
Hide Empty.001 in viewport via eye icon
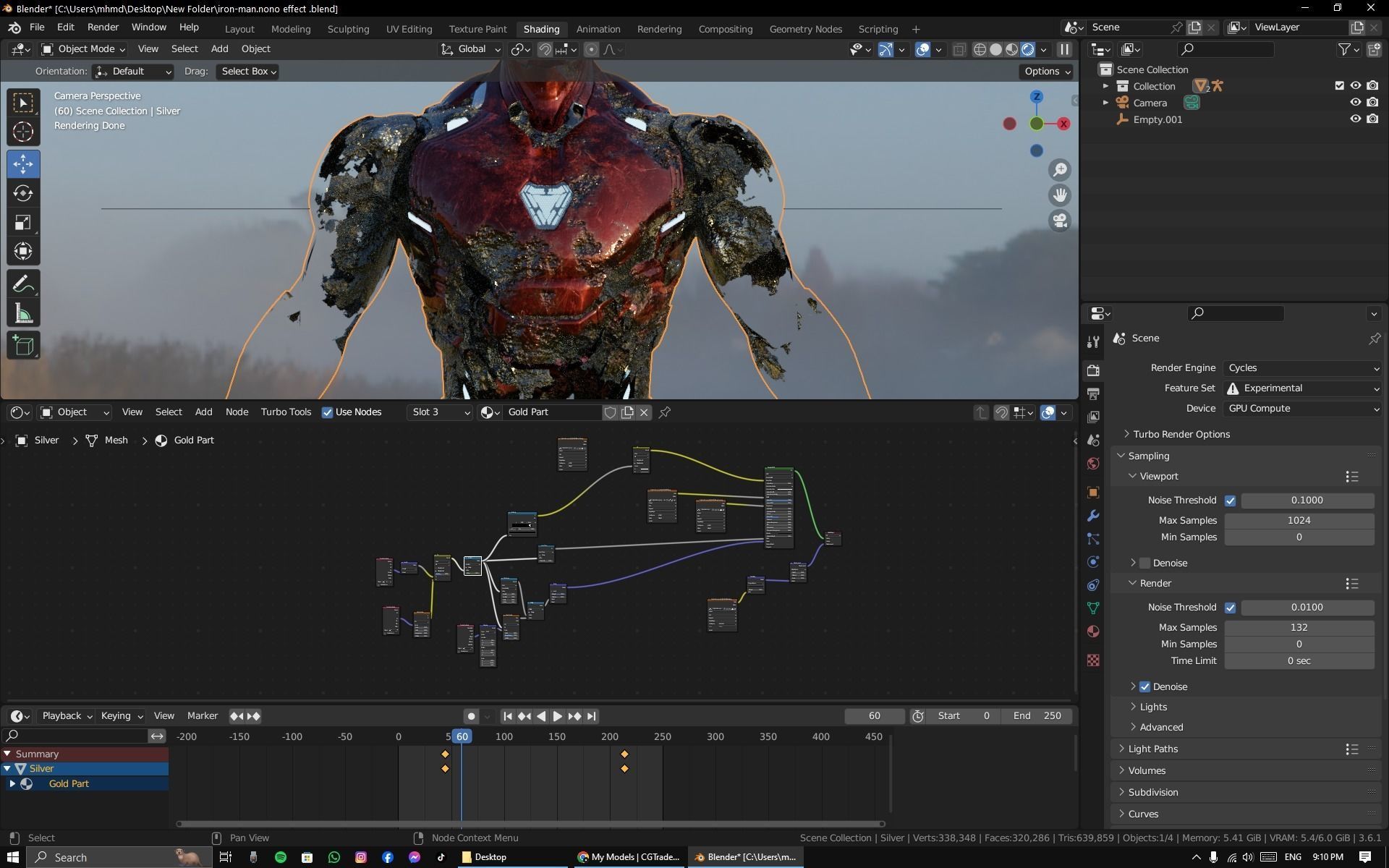(x=1356, y=119)
